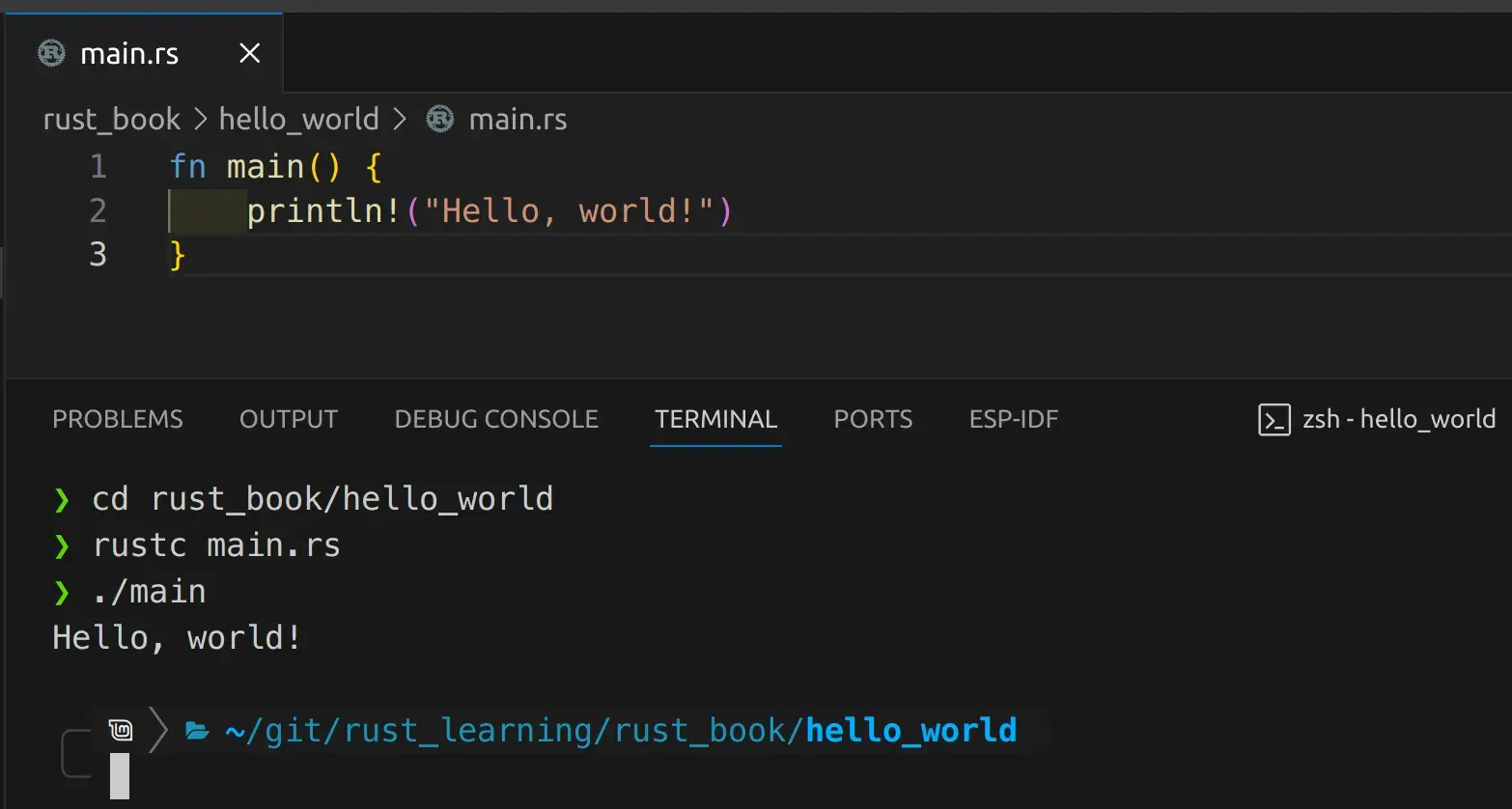Open the hello_world breadcrumb folder dropdown
The width and height of the screenshot is (1512, 809).
[298, 119]
